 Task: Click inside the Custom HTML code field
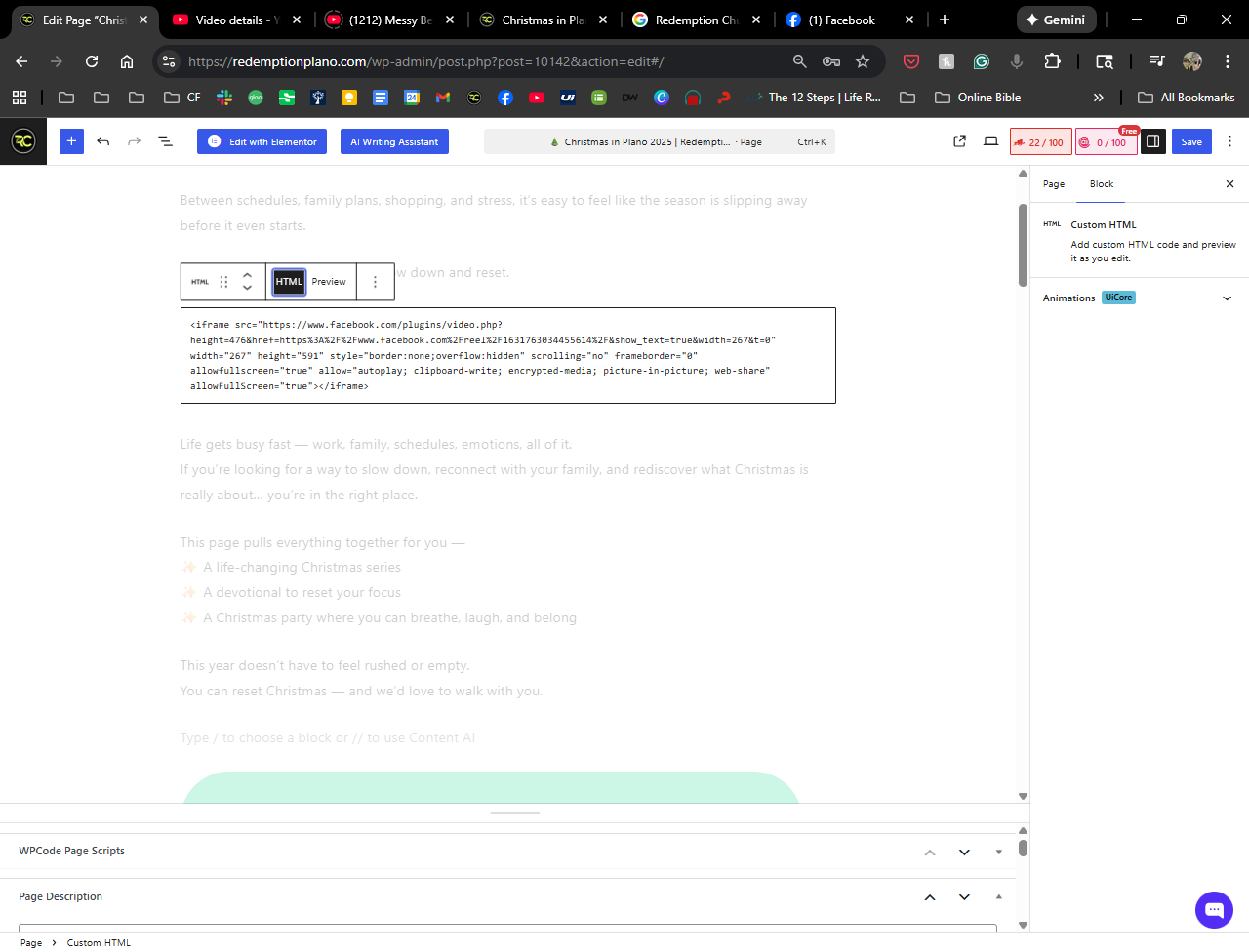pyautogui.click(x=507, y=355)
